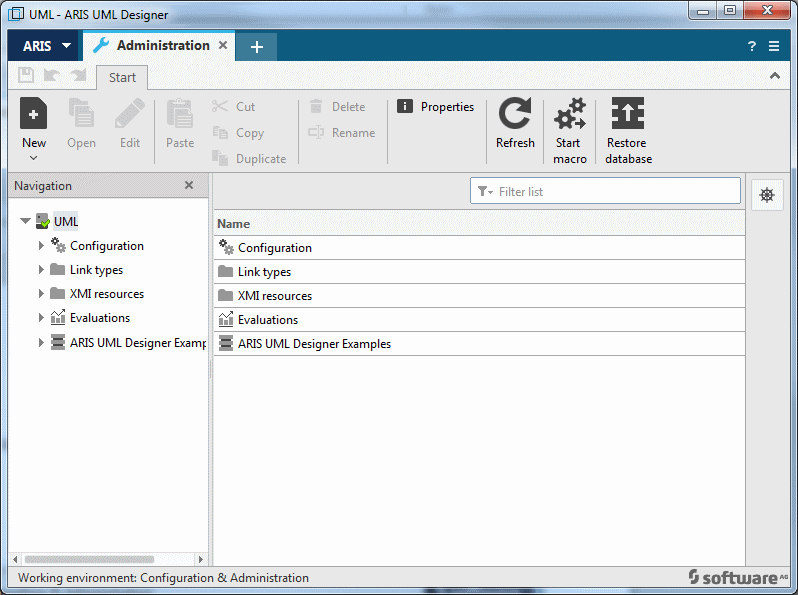Image resolution: width=798 pixels, height=595 pixels.
Task: Click the Edit pencil icon
Action: click(130, 113)
